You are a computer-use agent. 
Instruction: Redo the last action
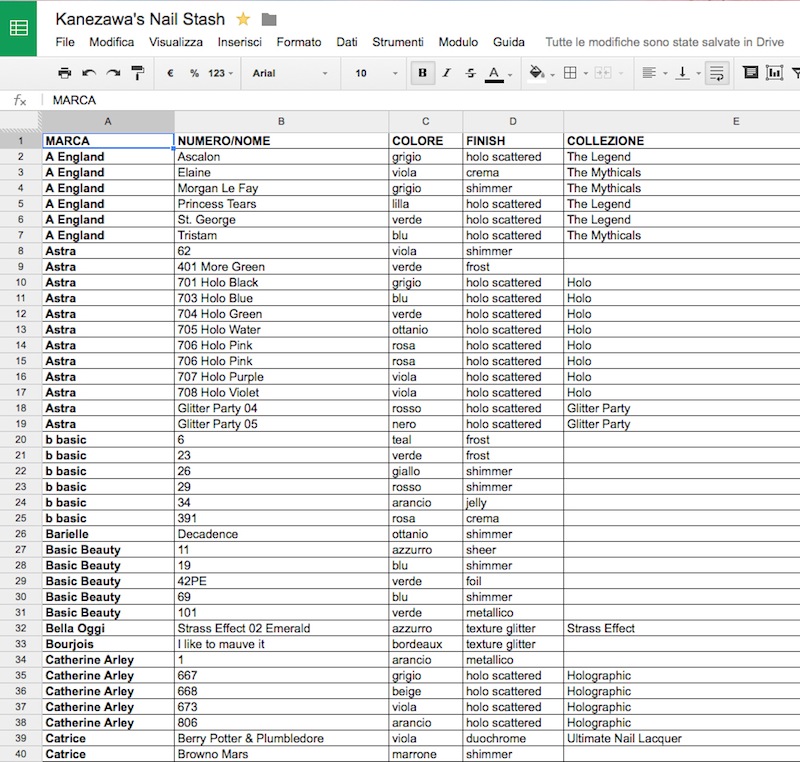coord(113,73)
